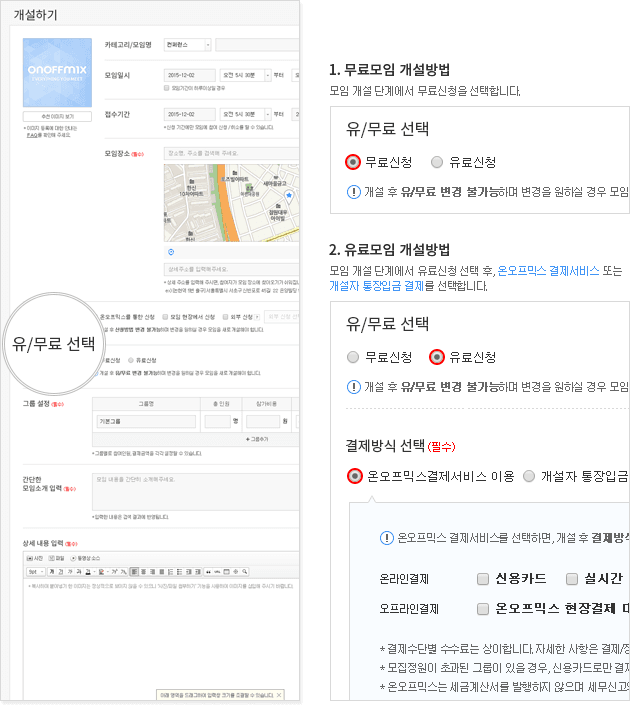Screen dimensions: 630x705
Task: Open 온오프믹스 결제서비스 link
Action: click(x=548, y=271)
